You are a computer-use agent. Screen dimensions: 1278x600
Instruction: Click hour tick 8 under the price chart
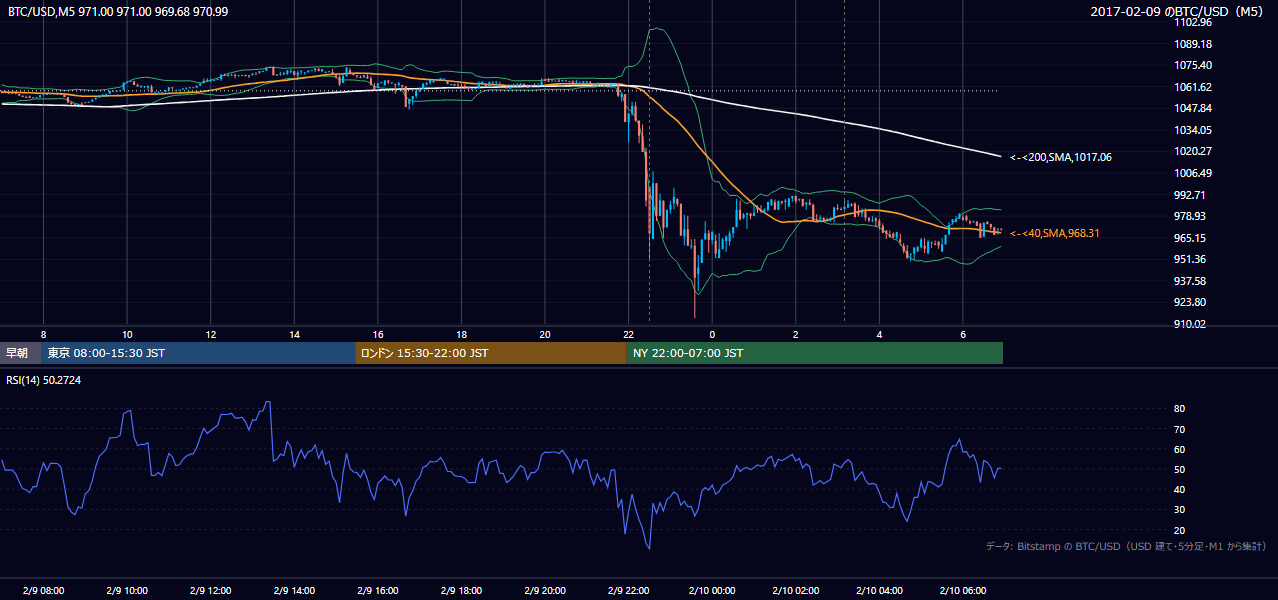tap(43, 334)
